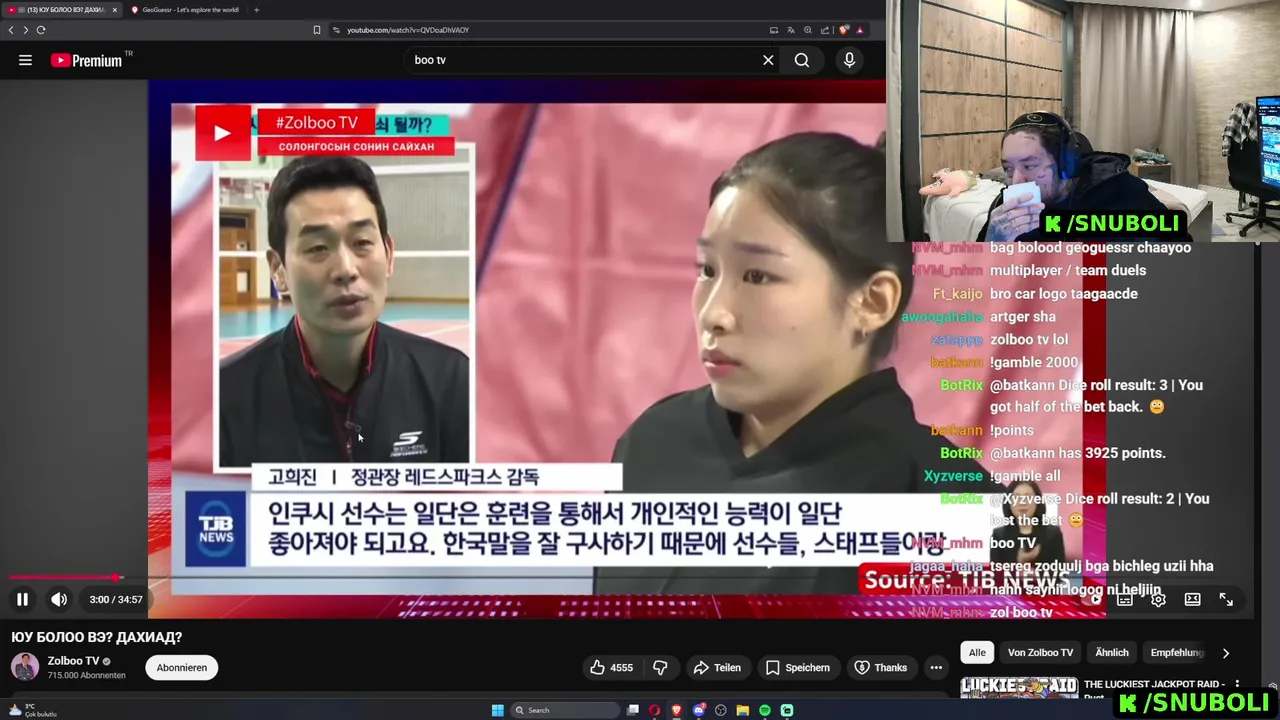Open the translate page icon
The image size is (1280, 720).
[x=791, y=30]
